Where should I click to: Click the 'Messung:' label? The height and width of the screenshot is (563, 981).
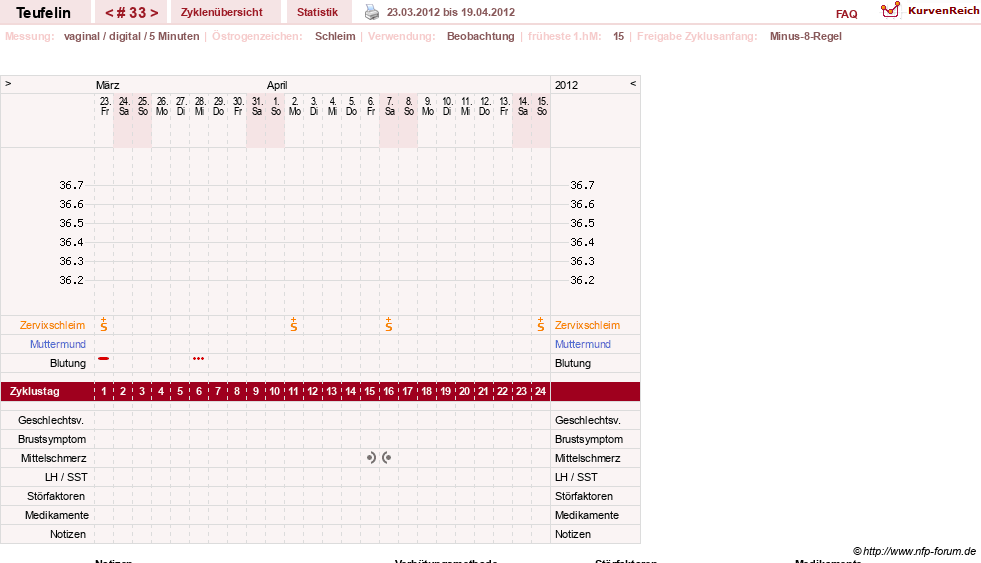tap(30, 36)
